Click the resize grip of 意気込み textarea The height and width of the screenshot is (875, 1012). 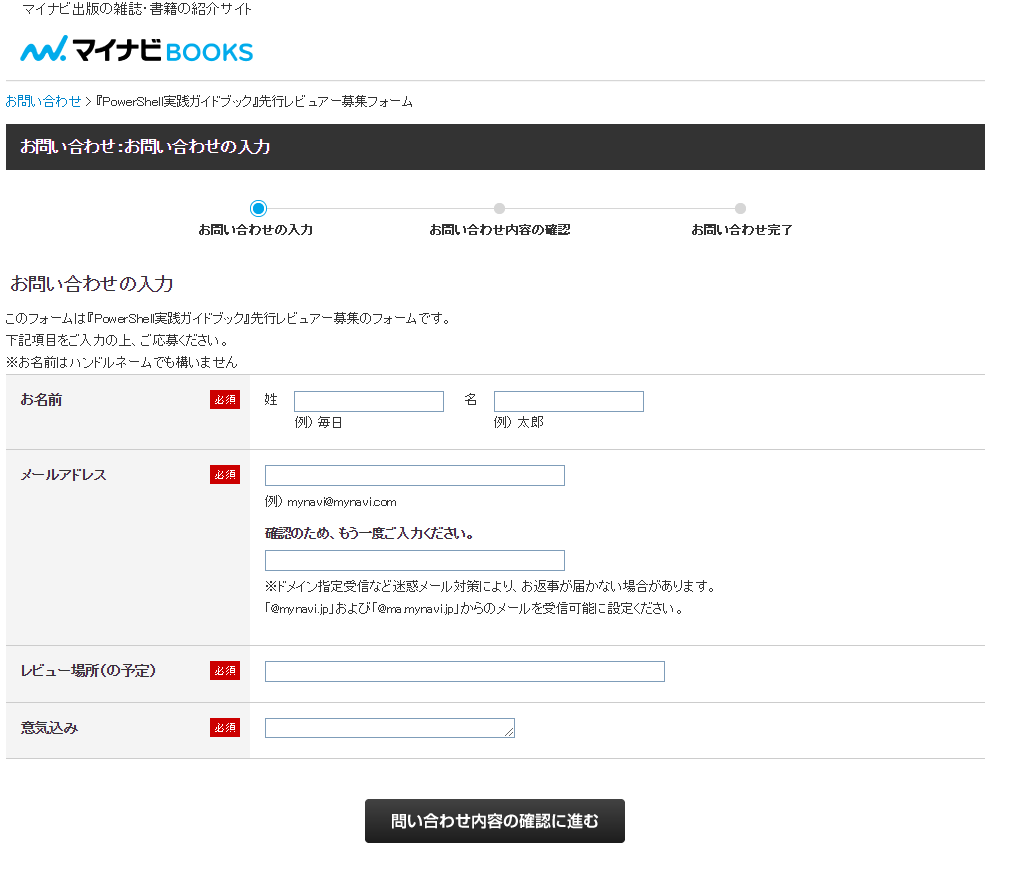tap(509, 732)
